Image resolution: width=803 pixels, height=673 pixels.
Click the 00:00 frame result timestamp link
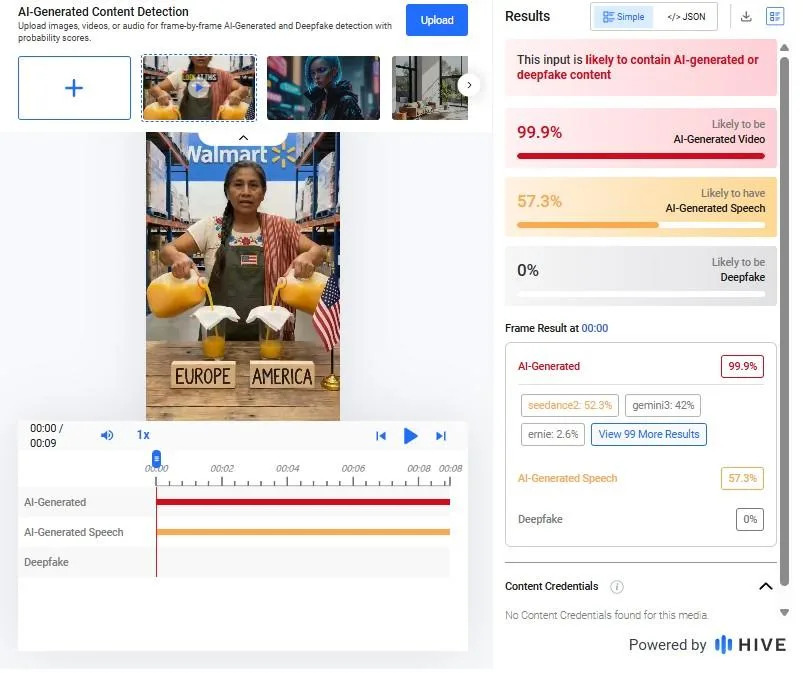(x=595, y=328)
